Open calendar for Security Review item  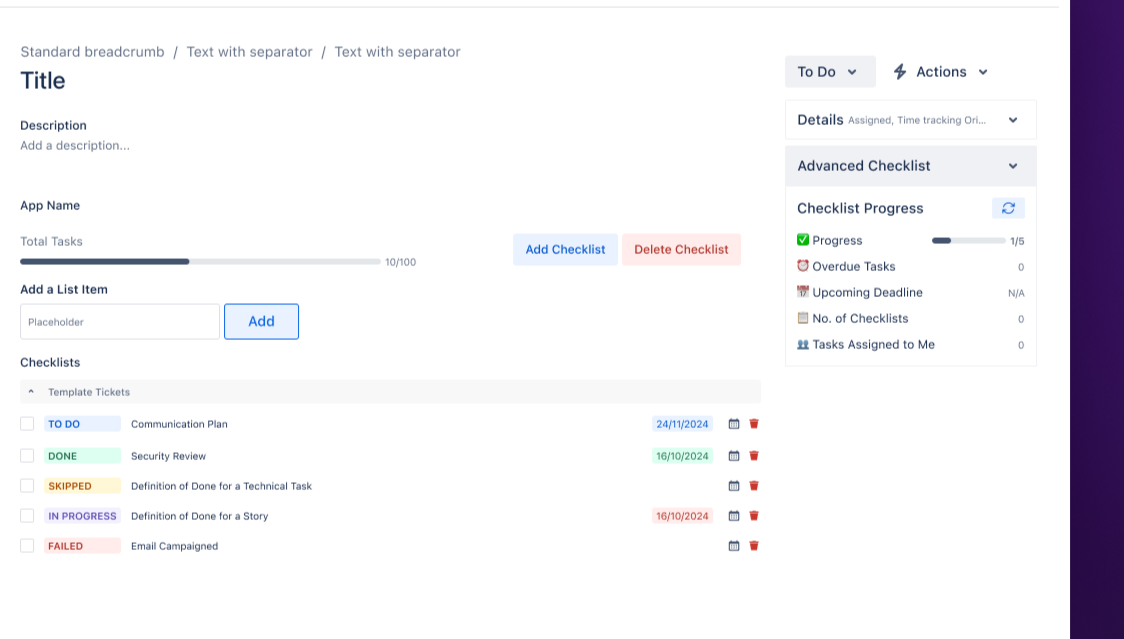[x=734, y=456]
